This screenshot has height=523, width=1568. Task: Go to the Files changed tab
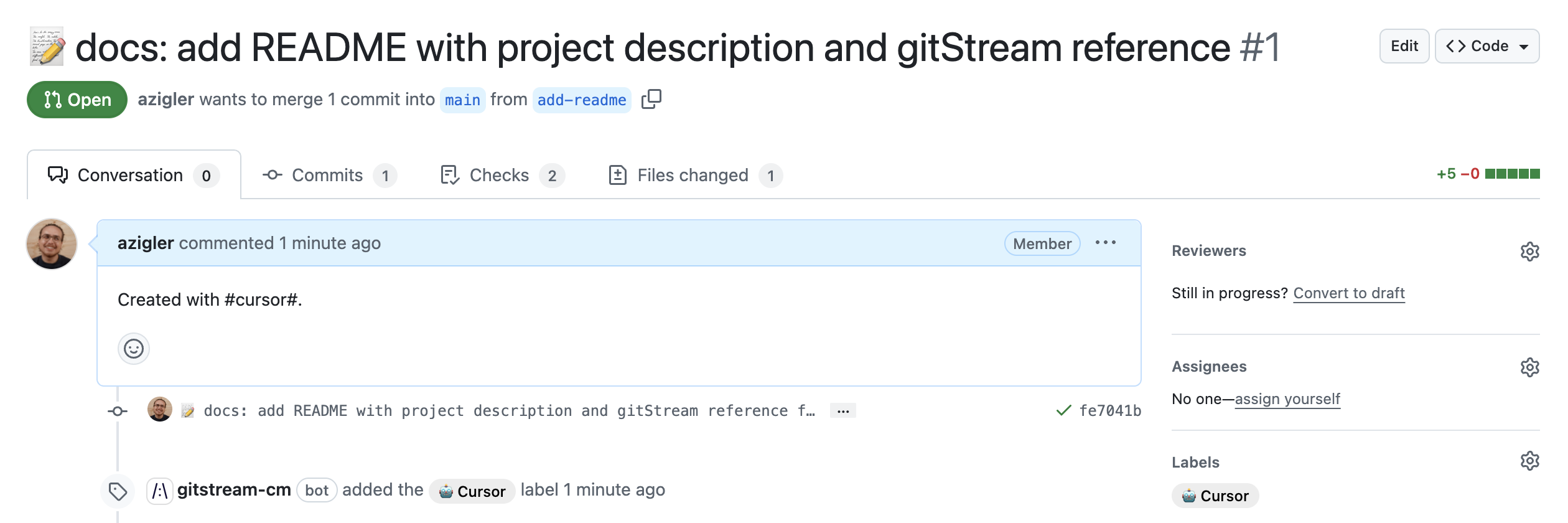pos(694,176)
